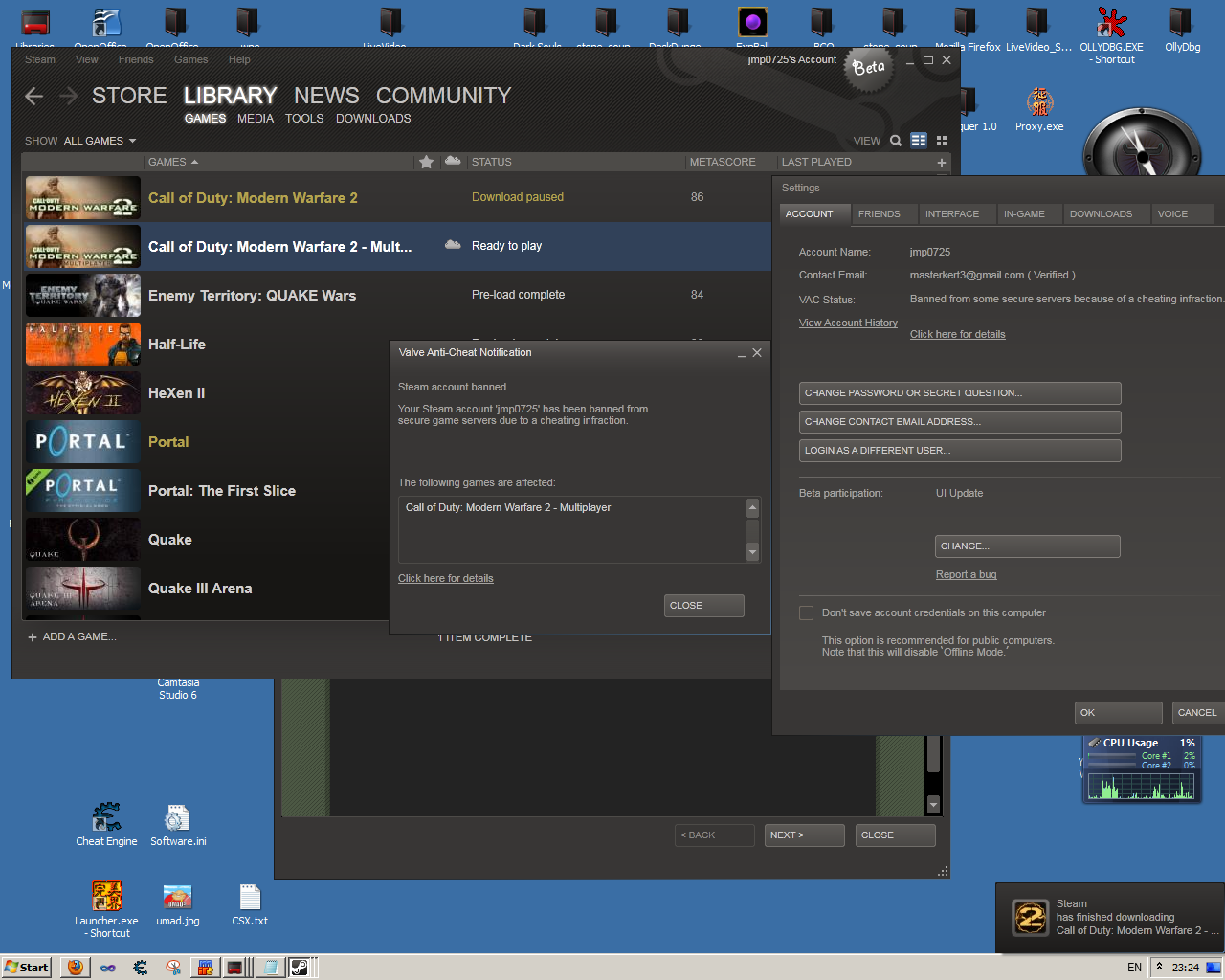Click the cloud column header icon
The width and height of the screenshot is (1225, 980).
[x=453, y=162]
